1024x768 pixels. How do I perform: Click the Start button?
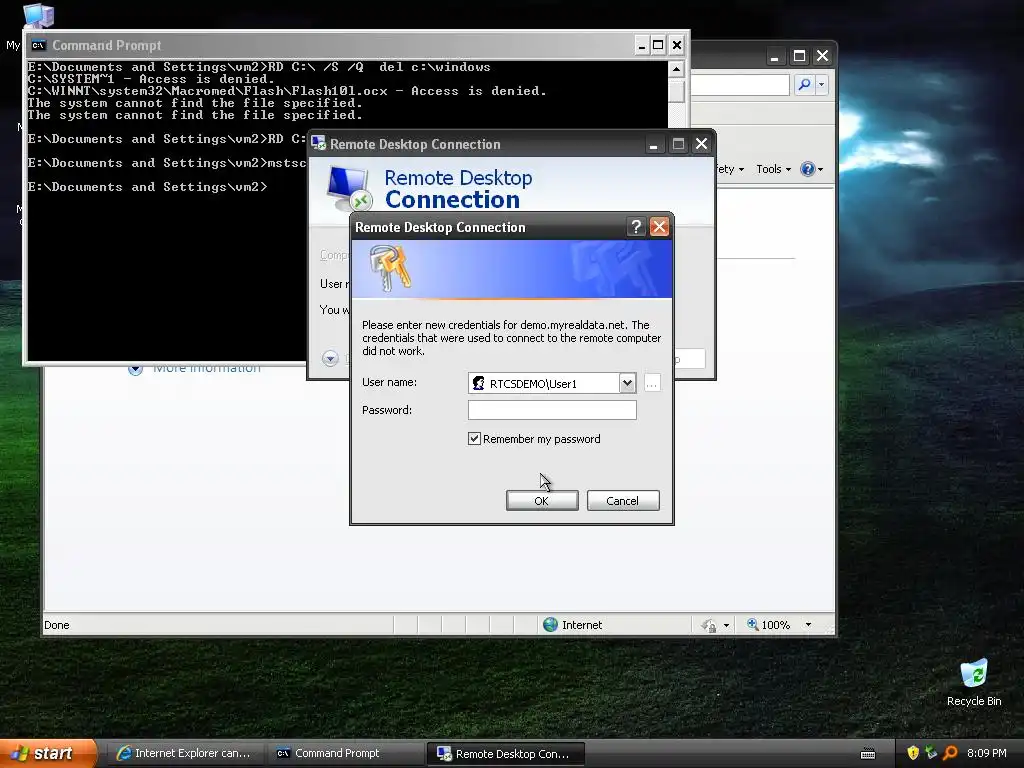(x=48, y=753)
